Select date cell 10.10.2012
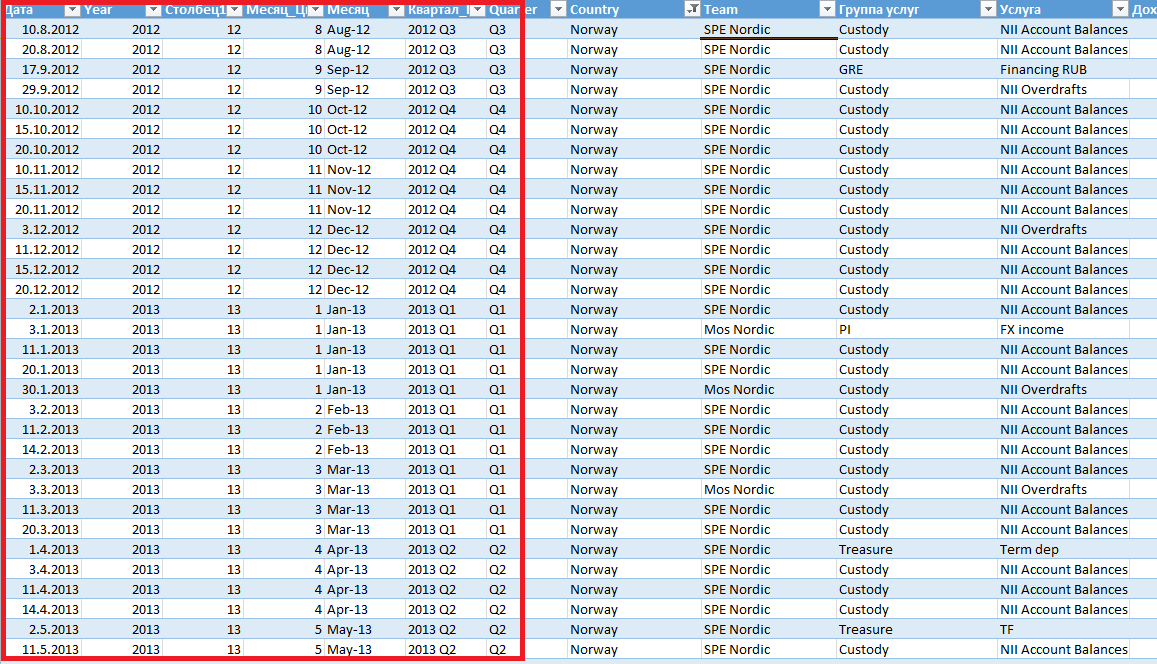Screen dimensions: 1157x664 [x=46, y=109]
